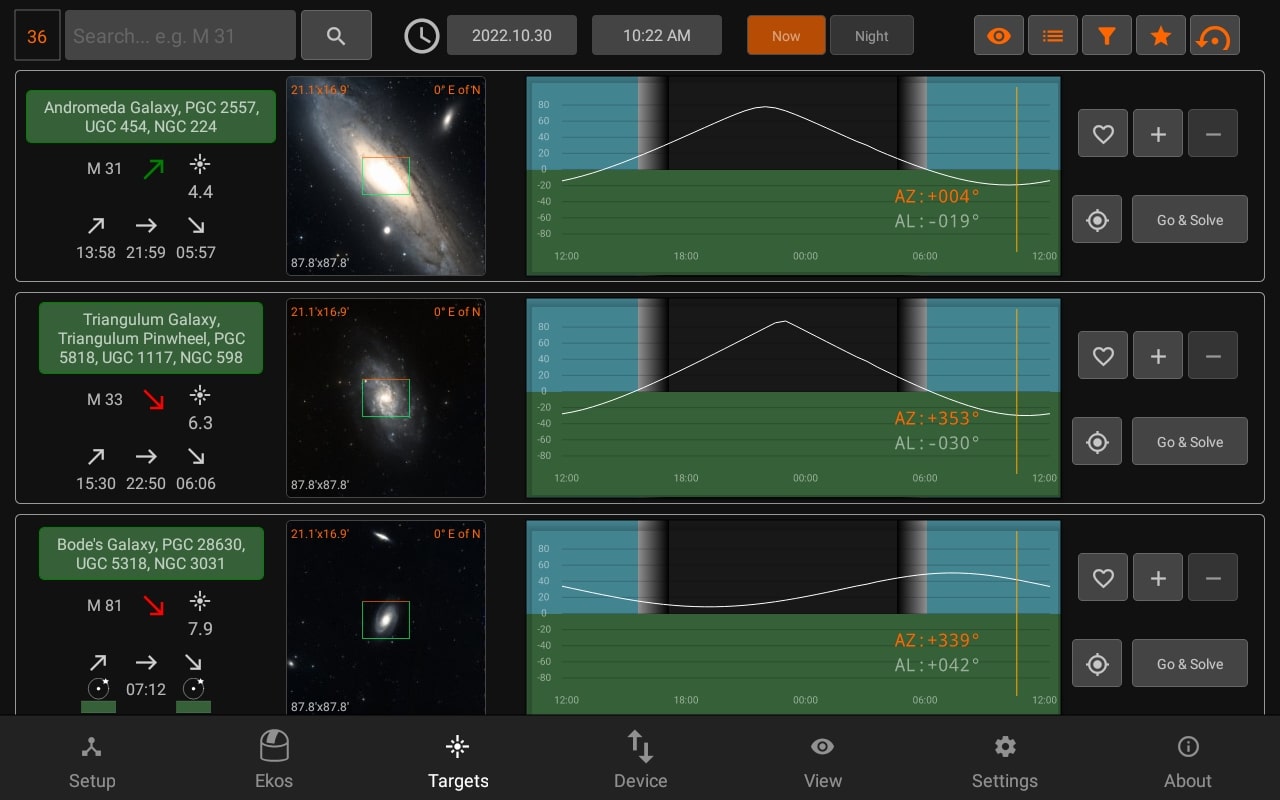The height and width of the screenshot is (800, 1280).
Task: Center target crosshair for M 31
Action: tap(1097, 220)
